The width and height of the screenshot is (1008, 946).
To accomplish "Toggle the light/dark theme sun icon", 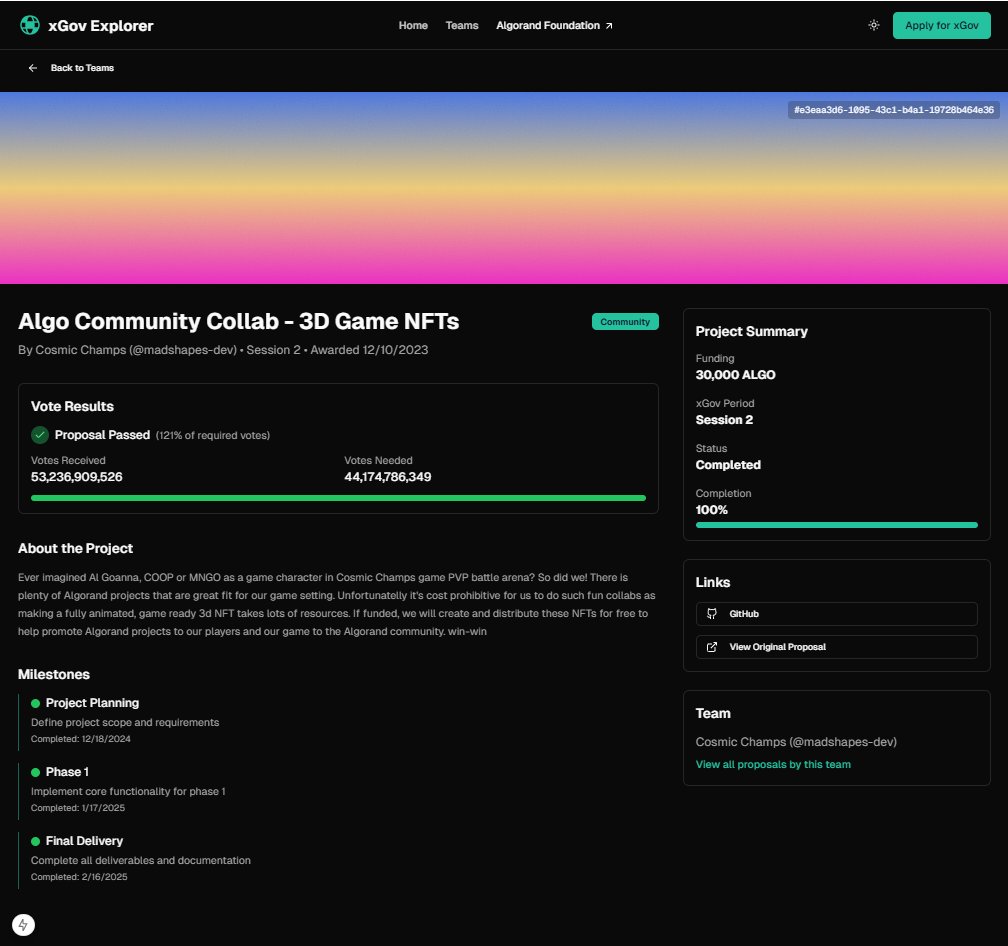I will pyautogui.click(x=874, y=25).
